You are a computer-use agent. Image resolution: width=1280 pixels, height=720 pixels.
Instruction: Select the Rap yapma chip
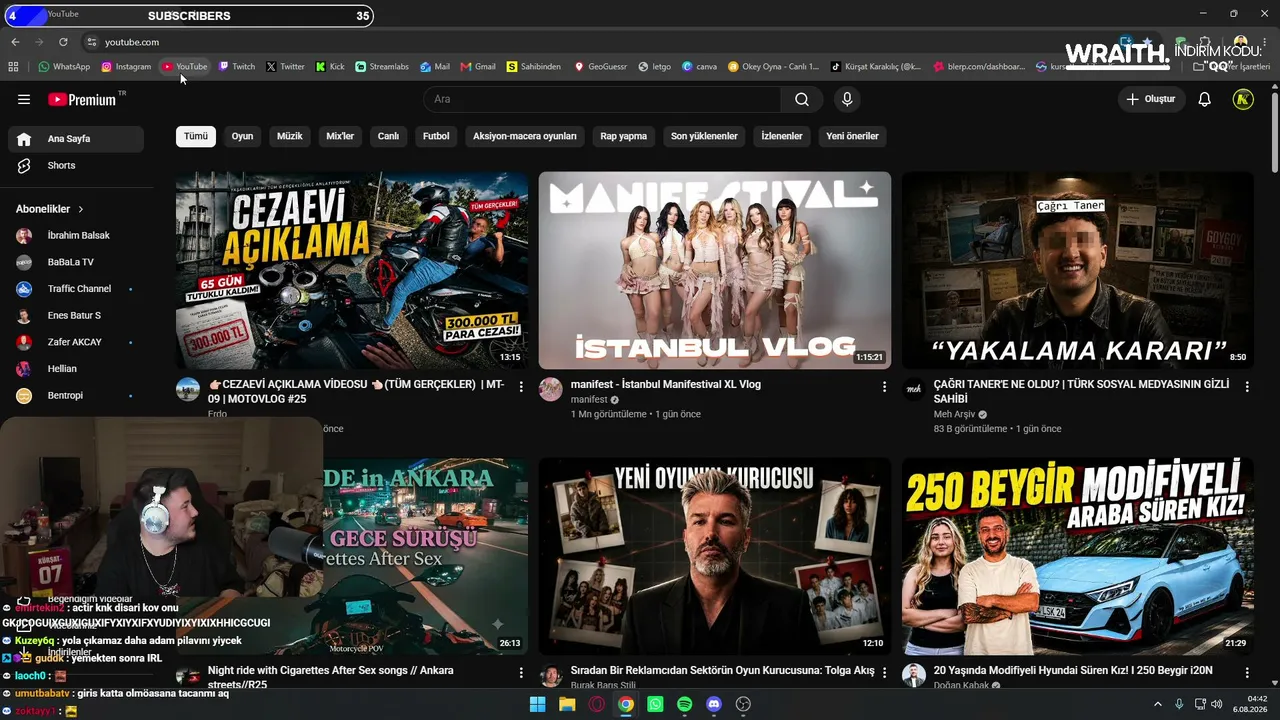(x=624, y=136)
